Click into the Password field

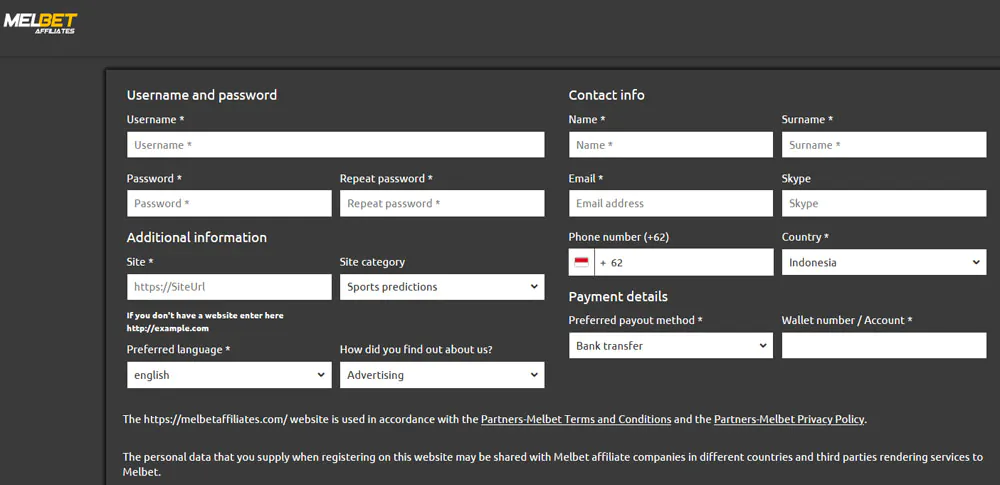[229, 204]
